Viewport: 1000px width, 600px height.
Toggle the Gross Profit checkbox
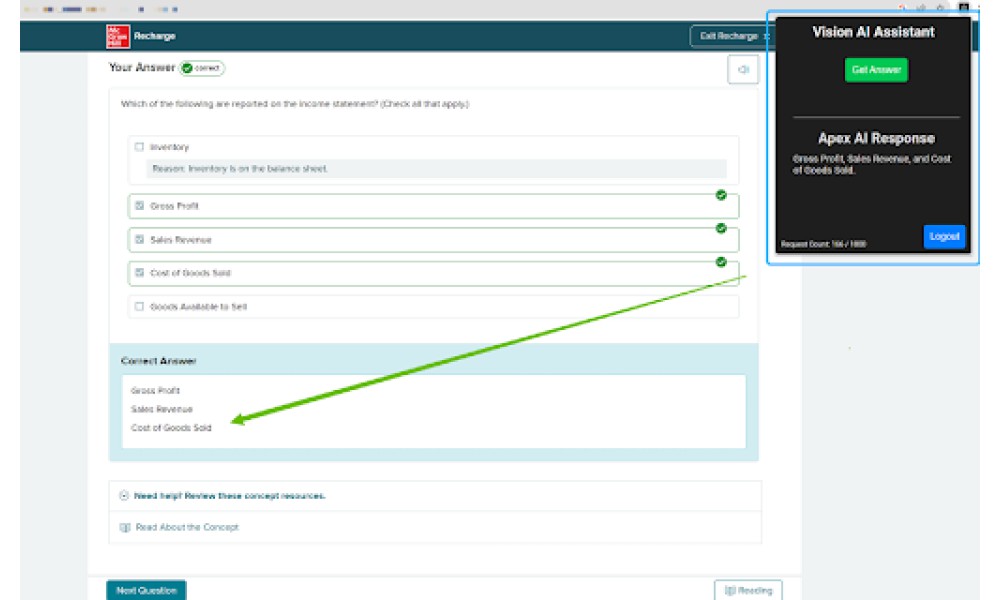click(x=139, y=205)
